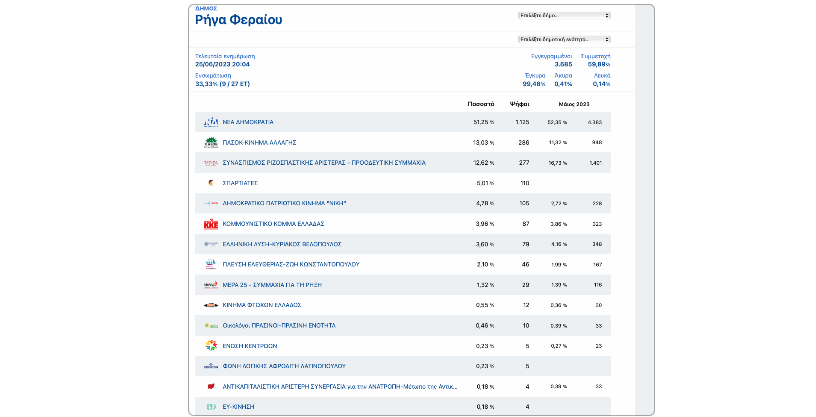
Task: Open the ΝΕΑ ΔΗΜΟΚΡΑΤΙΑ party link
Action: click(248, 122)
